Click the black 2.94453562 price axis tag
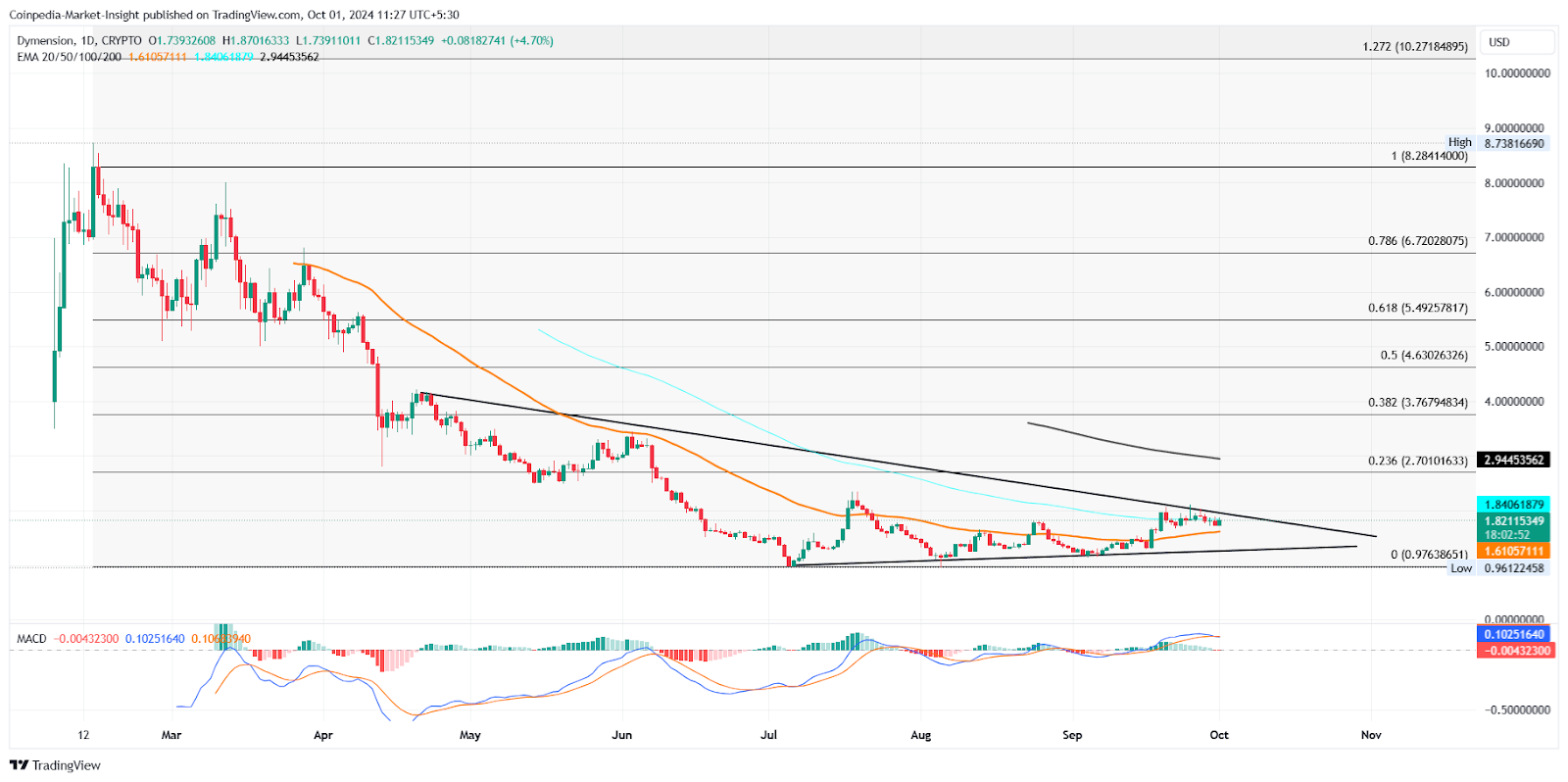This screenshot has height=782, width=1568. point(1514,460)
